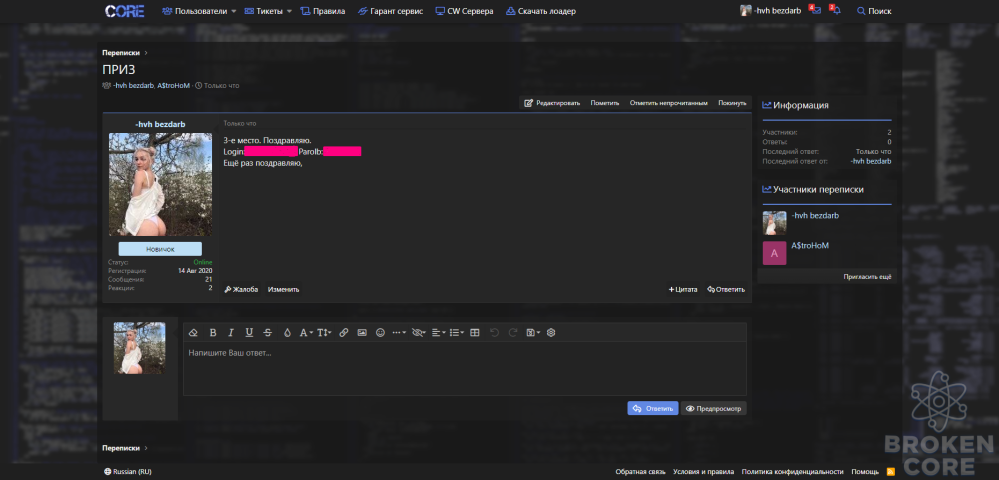Click the bottom Переписки breadcrumb link
The width and height of the screenshot is (999, 480).
pos(121,448)
